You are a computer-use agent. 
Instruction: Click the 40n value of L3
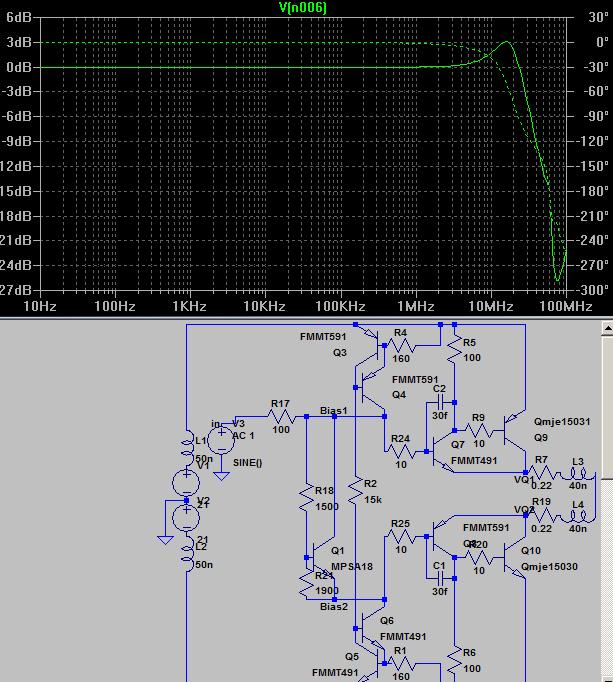tap(578, 485)
